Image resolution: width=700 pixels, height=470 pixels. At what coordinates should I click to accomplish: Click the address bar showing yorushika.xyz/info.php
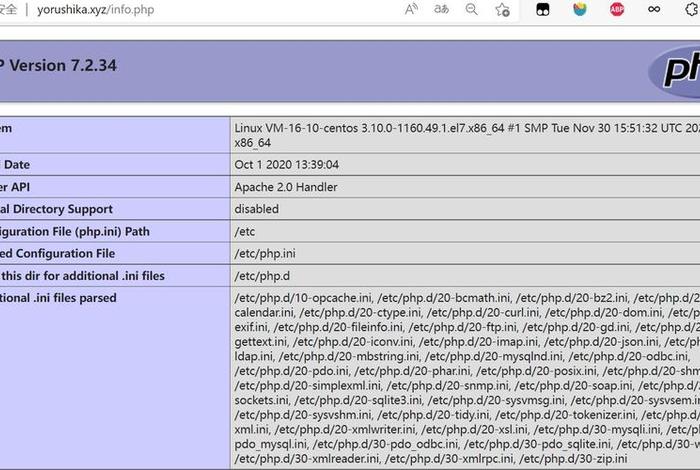[x=96, y=9]
